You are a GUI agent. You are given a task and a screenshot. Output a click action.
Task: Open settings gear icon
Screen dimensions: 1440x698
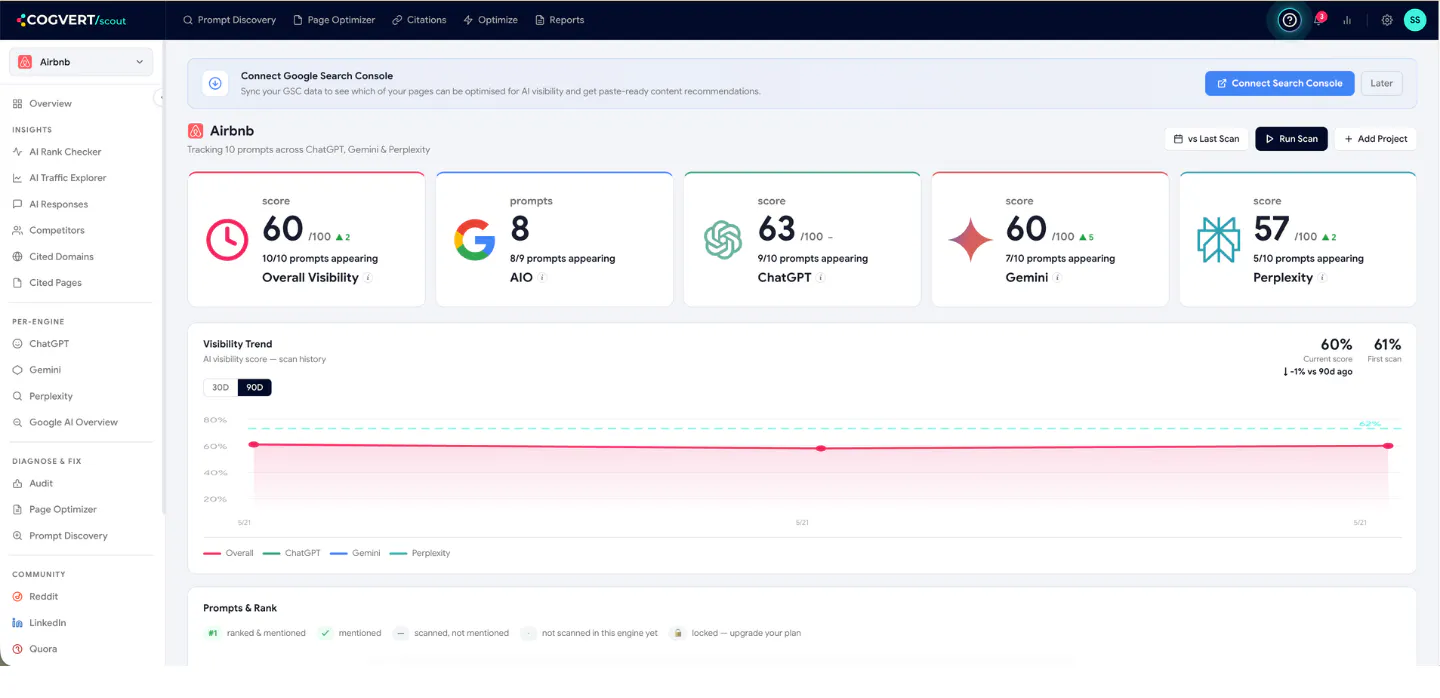point(1387,20)
